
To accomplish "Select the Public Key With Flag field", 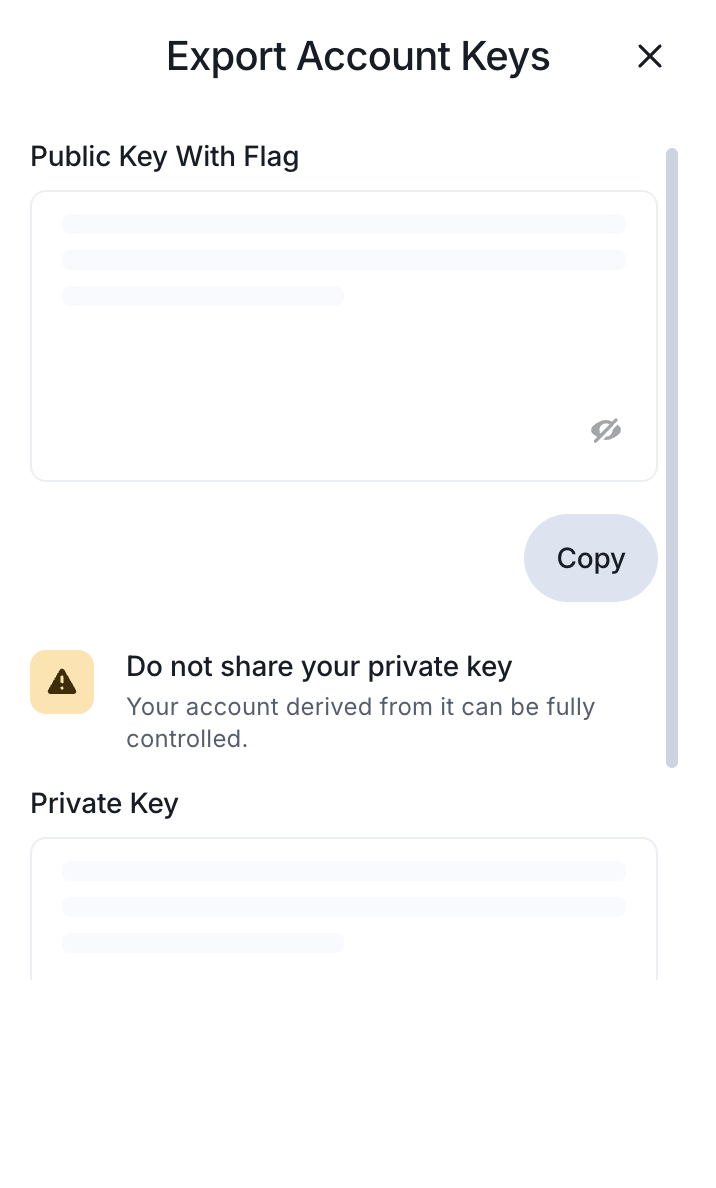I will 344,336.
